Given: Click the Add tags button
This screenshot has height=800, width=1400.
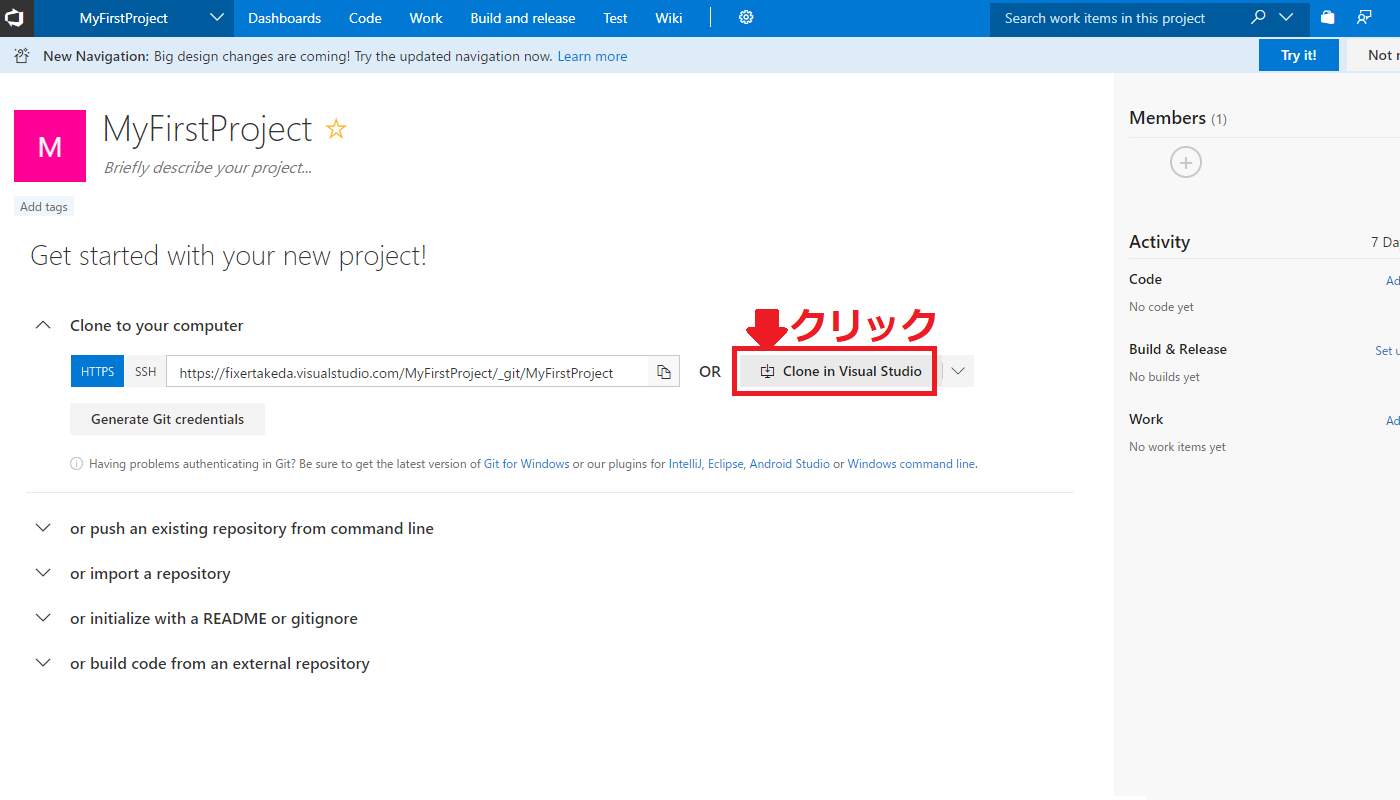Looking at the screenshot, I should pyautogui.click(x=44, y=207).
